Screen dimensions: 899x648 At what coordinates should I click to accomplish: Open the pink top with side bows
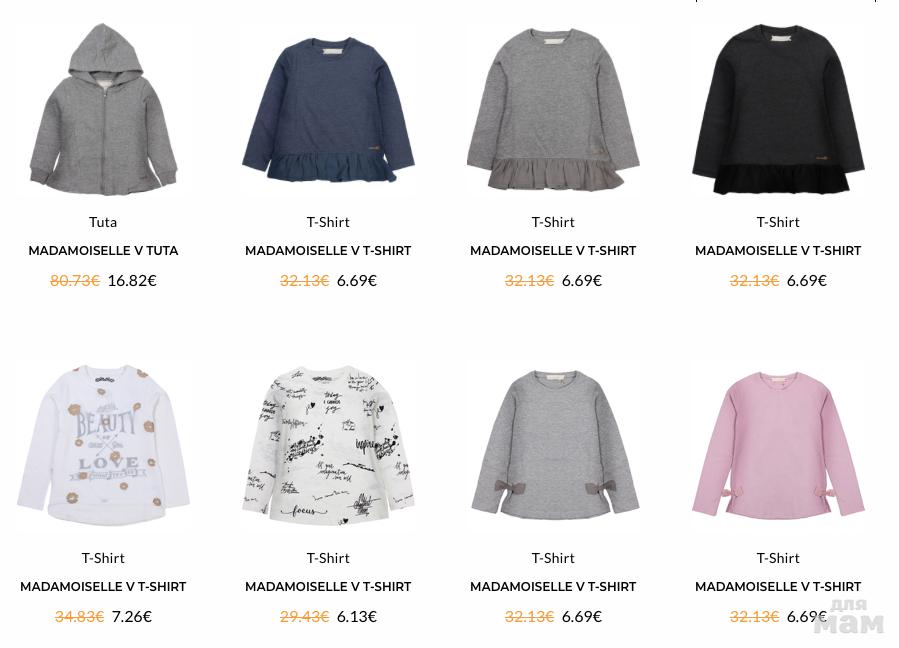point(778,445)
